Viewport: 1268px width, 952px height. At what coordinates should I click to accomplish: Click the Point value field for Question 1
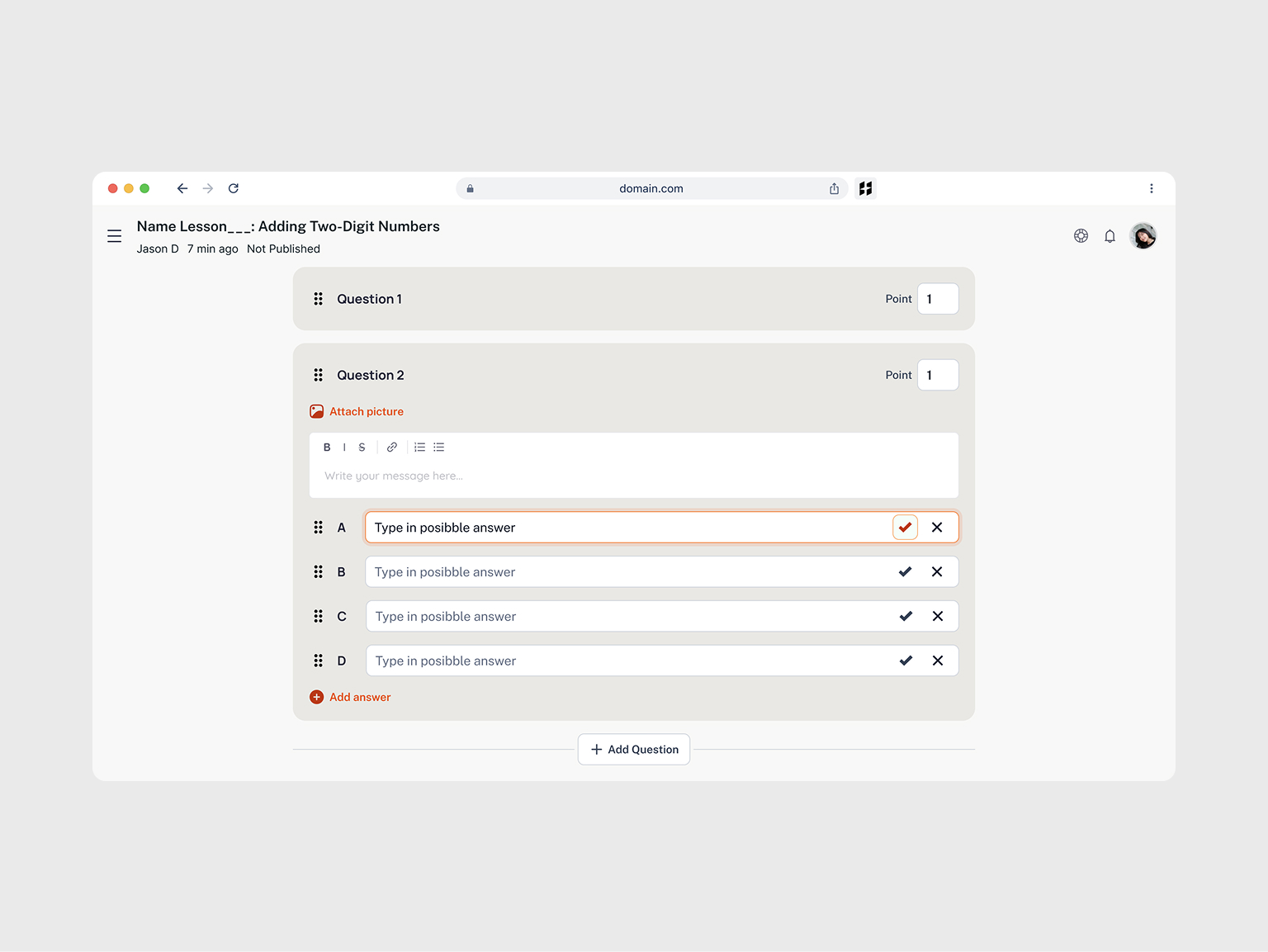point(938,298)
